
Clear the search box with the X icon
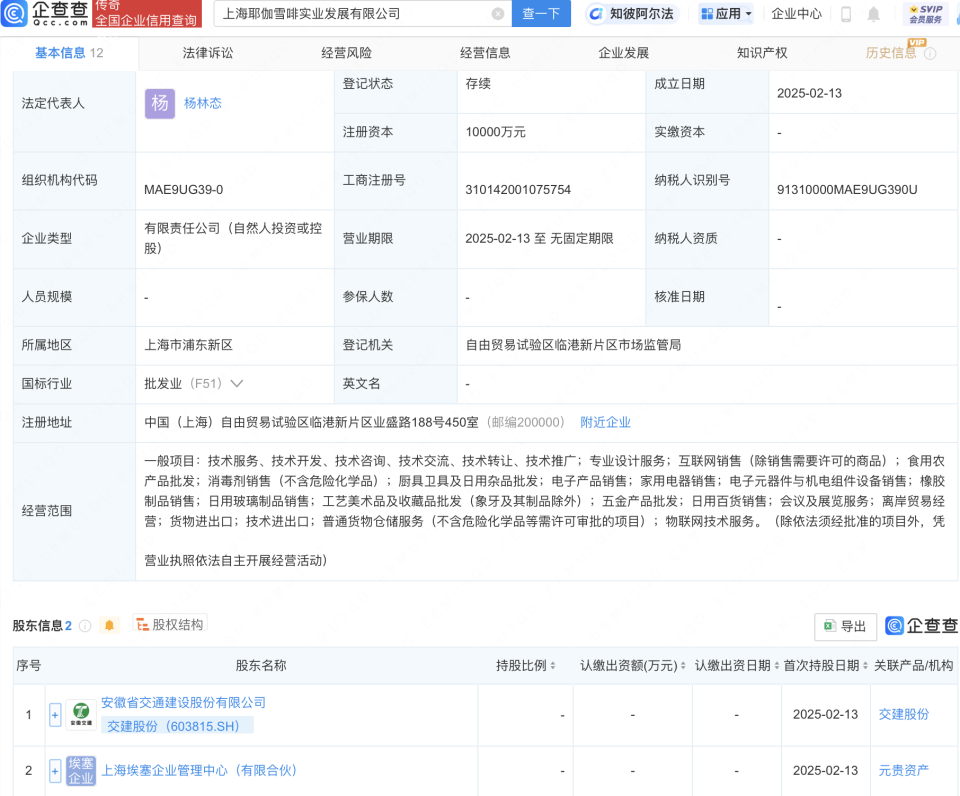[498, 13]
